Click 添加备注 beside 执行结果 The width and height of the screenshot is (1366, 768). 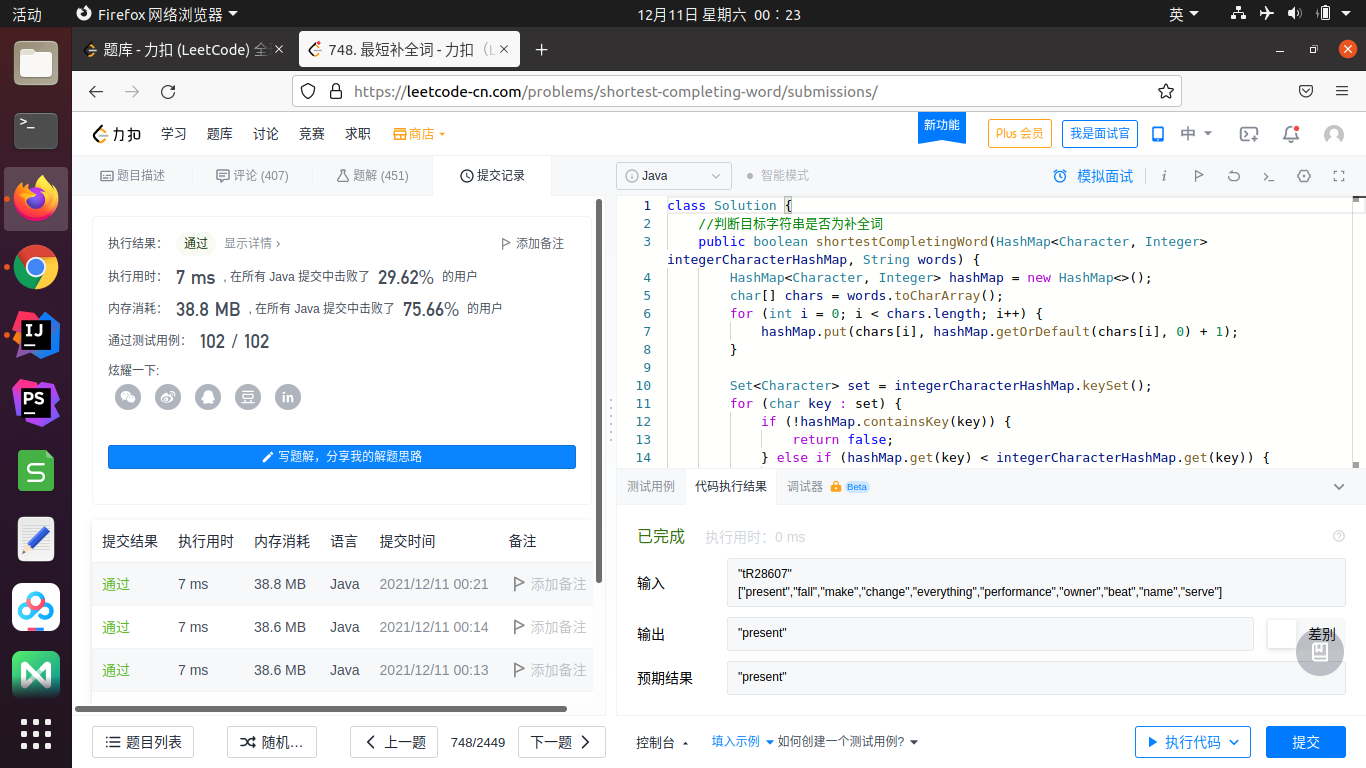coord(532,243)
